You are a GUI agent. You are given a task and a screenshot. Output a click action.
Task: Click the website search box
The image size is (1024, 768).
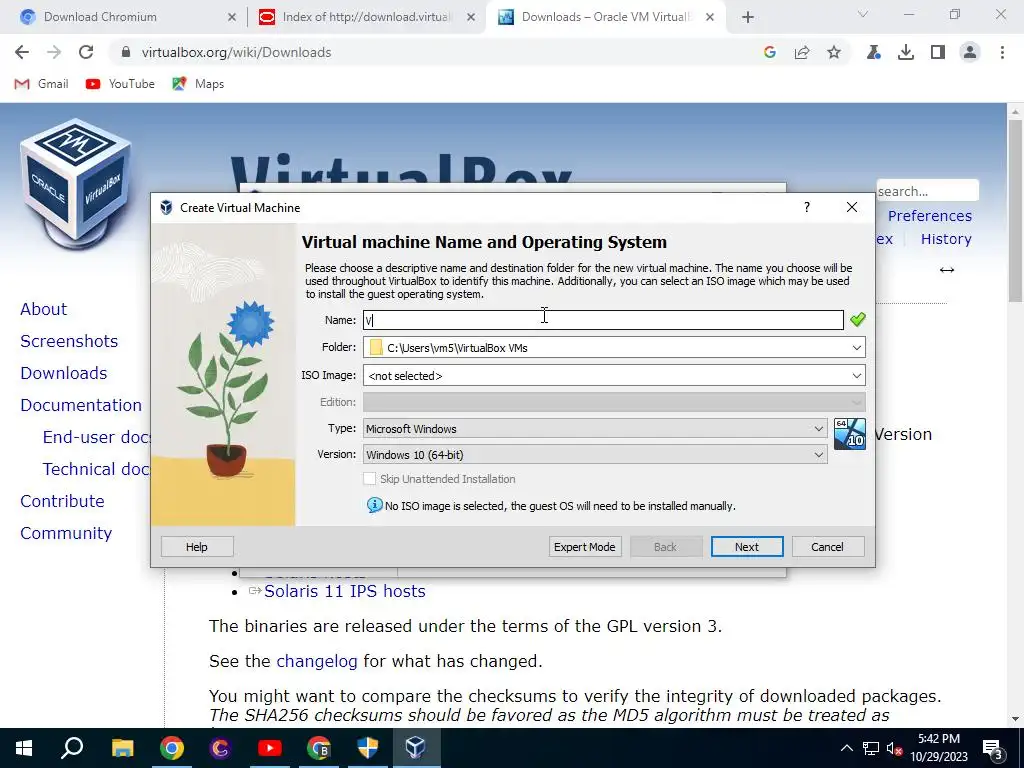[927, 191]
